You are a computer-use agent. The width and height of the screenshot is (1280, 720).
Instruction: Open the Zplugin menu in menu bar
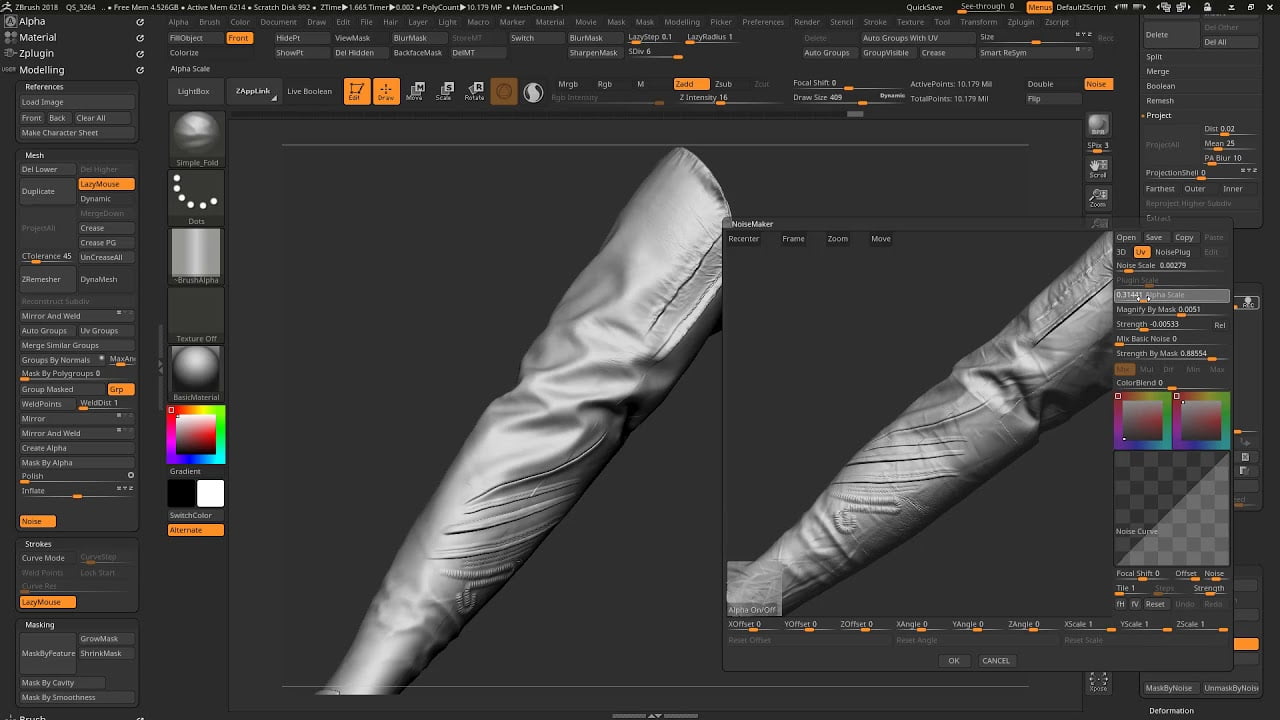pyautogui.click(x=1021, y=22)
